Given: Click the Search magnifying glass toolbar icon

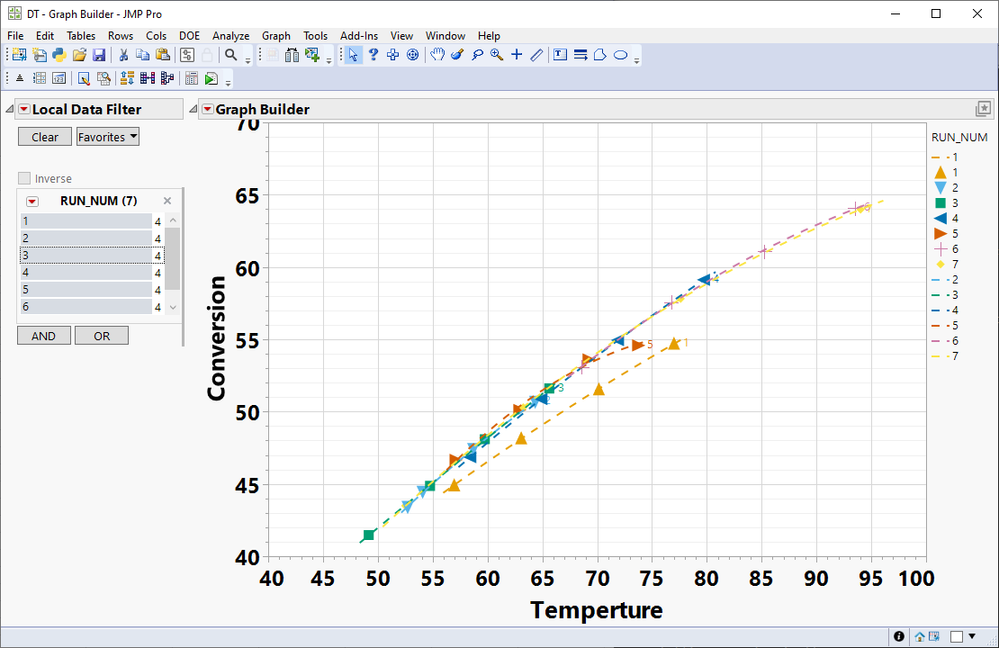Looking at the screenshot, I should [231, 55].
